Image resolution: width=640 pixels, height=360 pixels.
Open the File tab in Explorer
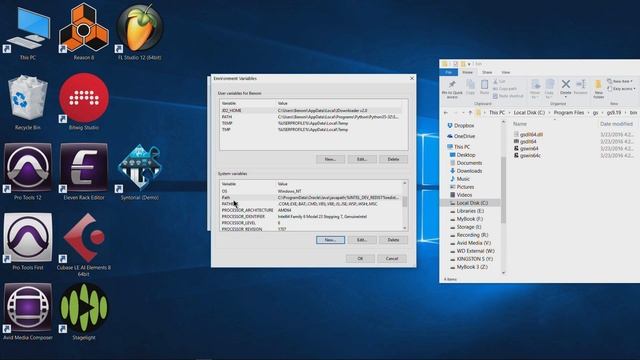coord(449,72)
